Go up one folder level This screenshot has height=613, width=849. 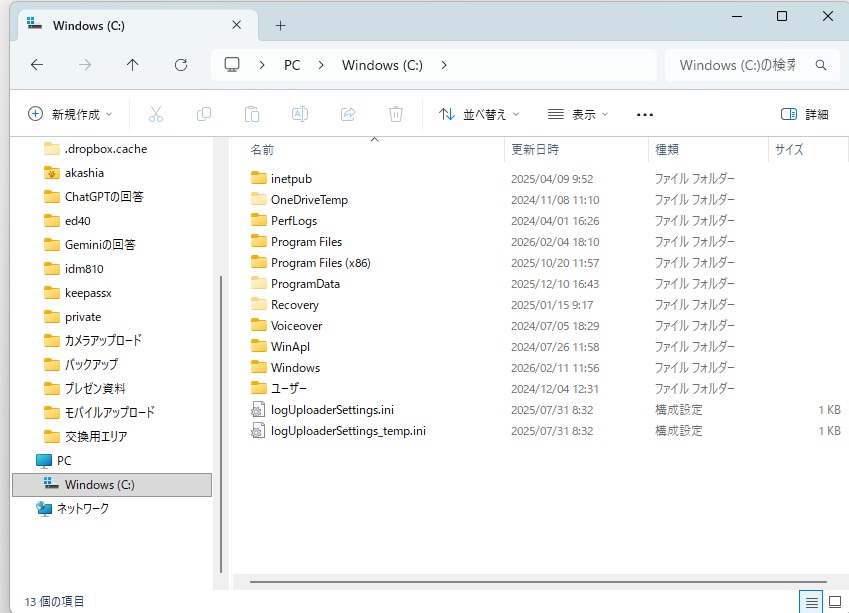click(x=133, y=65)
